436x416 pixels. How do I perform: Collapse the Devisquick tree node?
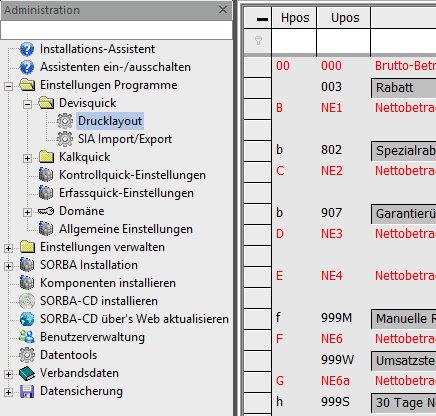click(x=28, y=105)
